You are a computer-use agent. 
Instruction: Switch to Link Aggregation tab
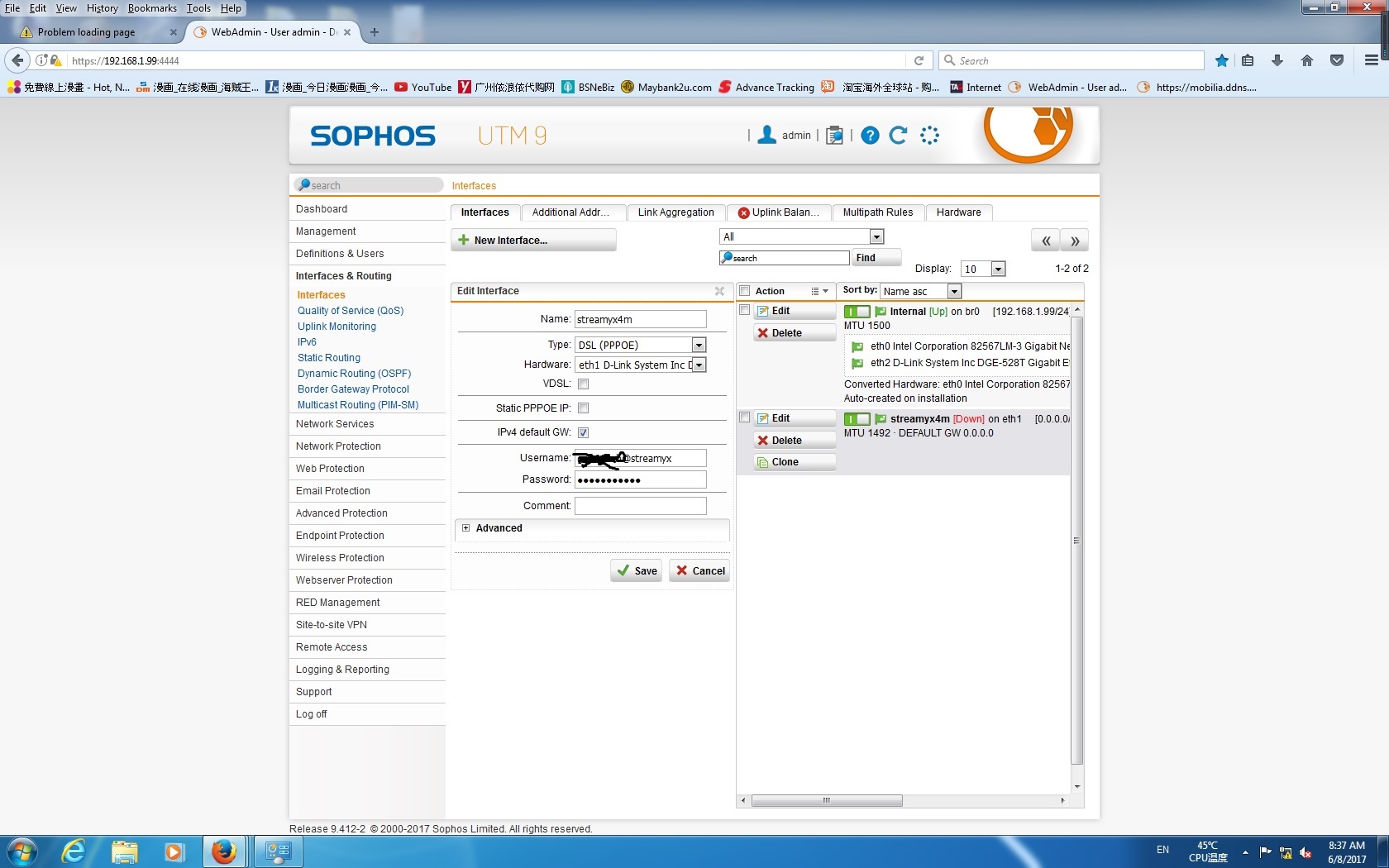[675, 212]
